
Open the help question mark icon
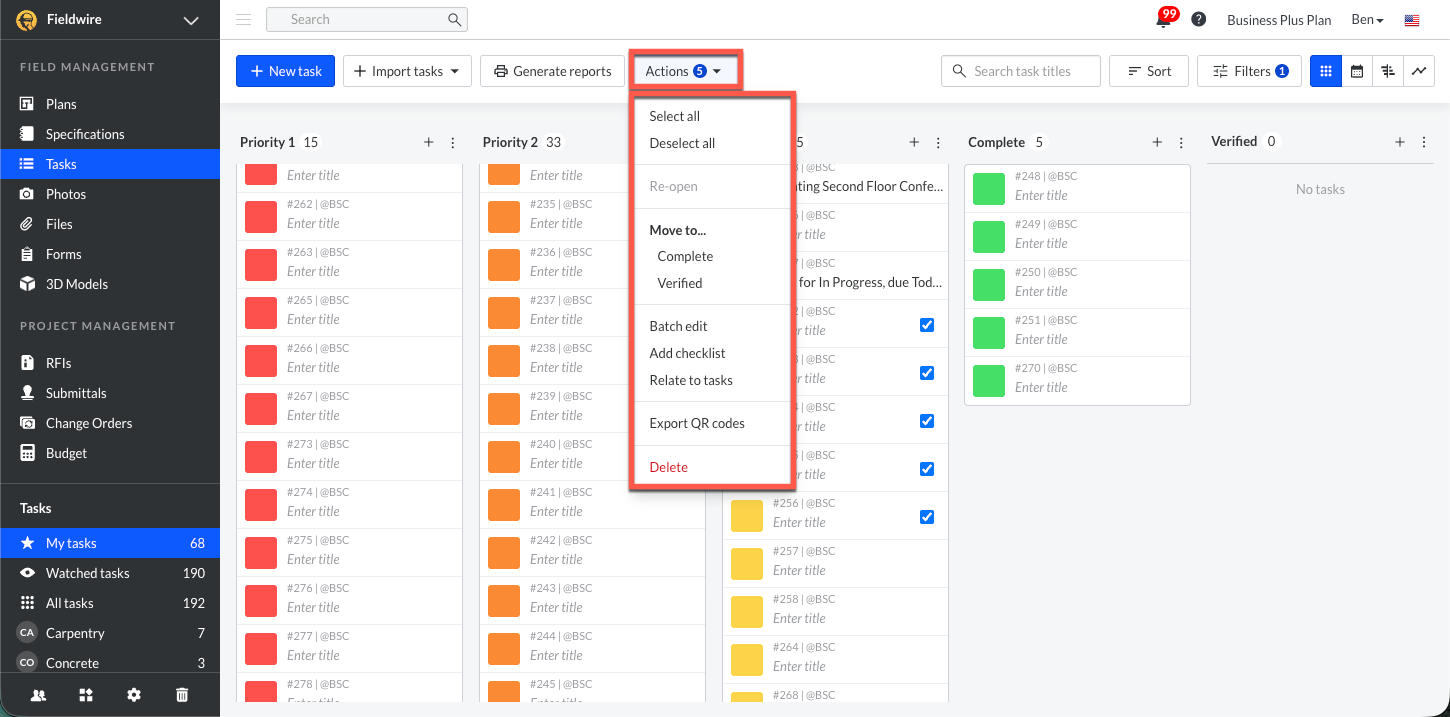pyautogui.click(x=1198, y=20)
